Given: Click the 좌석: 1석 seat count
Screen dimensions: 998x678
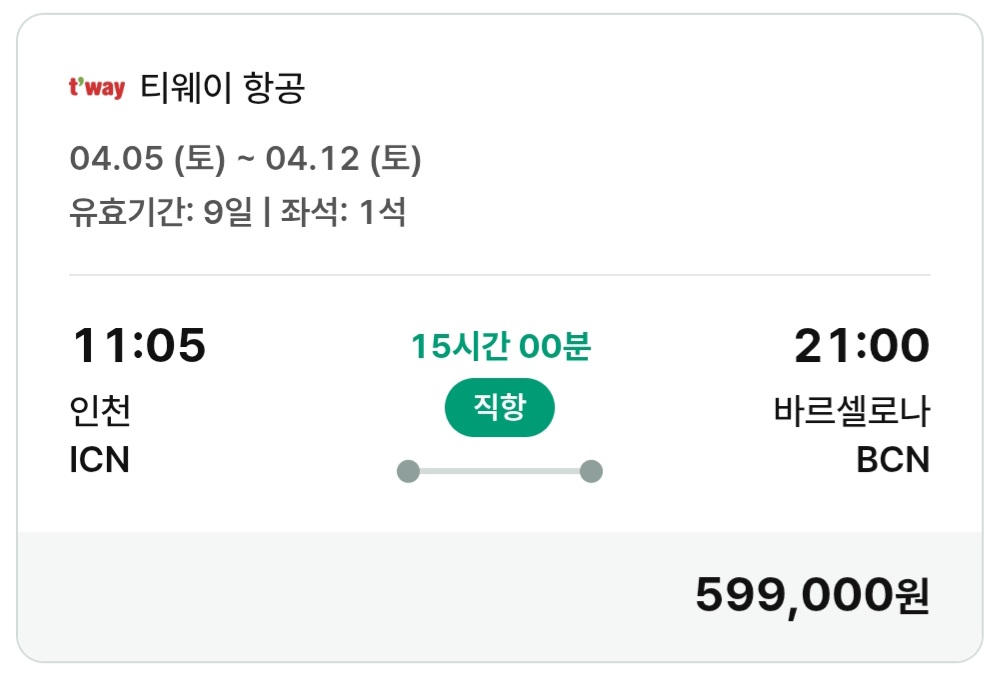Looking at the screenshot, I should click(343, 212).
